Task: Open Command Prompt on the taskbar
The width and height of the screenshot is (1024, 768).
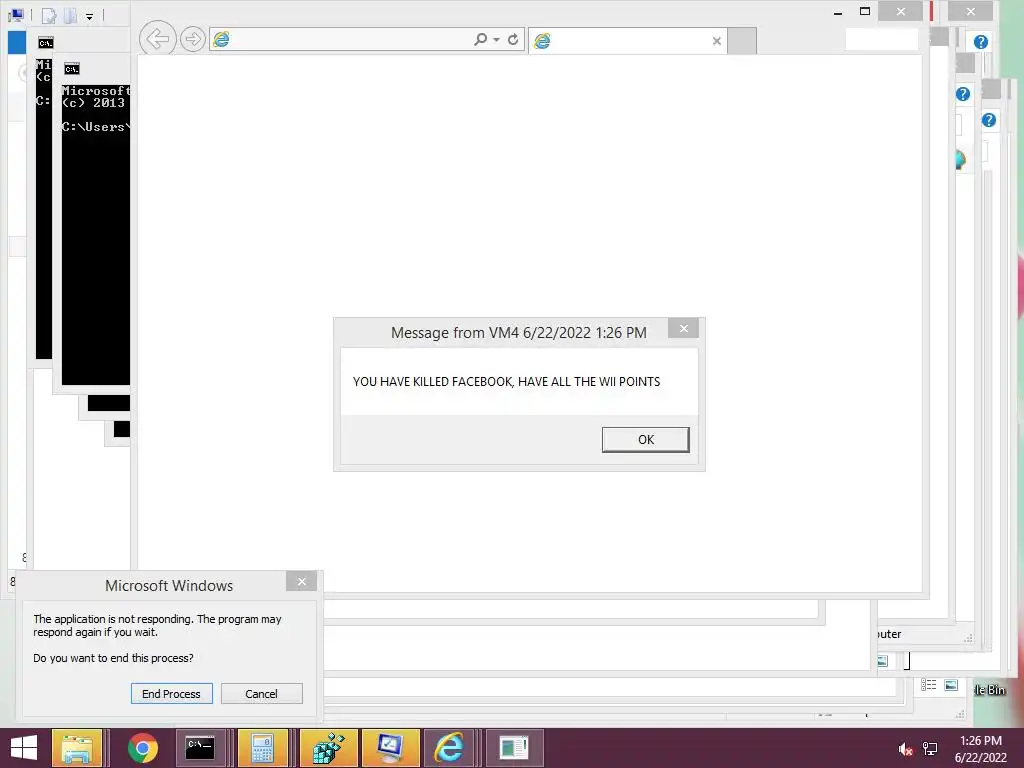Action: coord(200,748)
